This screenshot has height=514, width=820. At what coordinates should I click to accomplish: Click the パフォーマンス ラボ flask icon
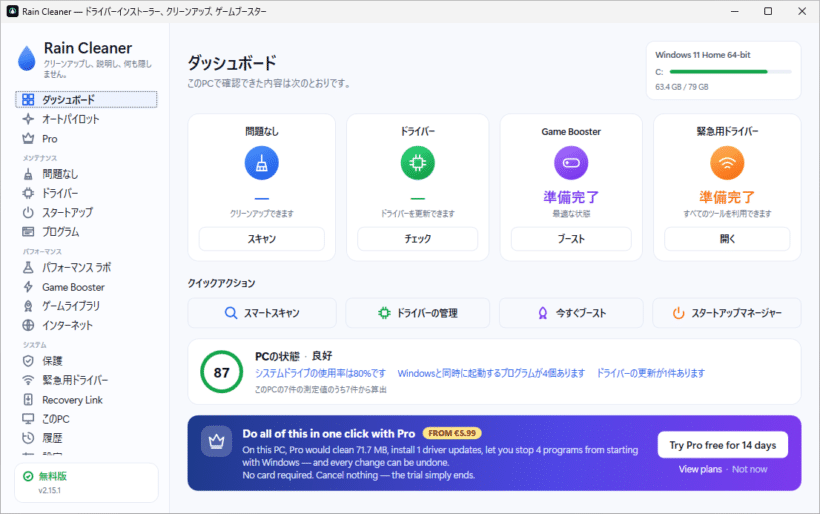28,268
